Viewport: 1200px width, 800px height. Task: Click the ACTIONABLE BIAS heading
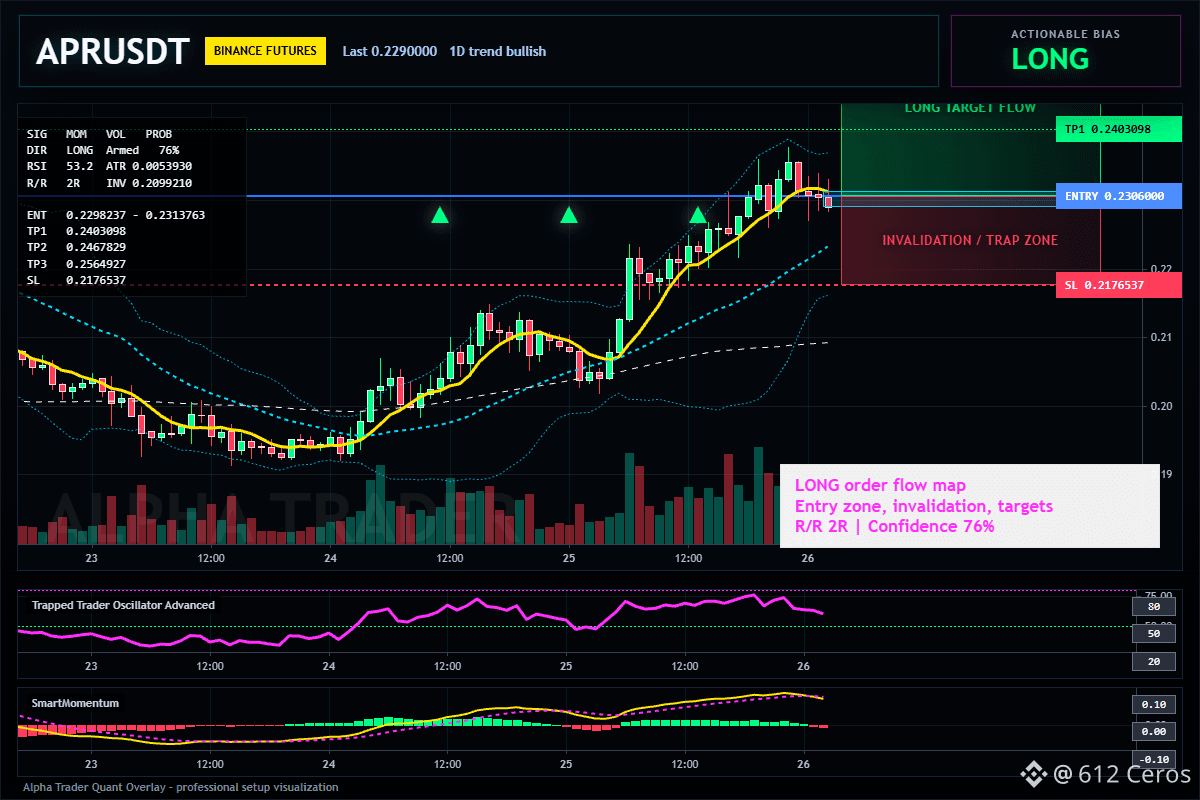click(1065, 34)
